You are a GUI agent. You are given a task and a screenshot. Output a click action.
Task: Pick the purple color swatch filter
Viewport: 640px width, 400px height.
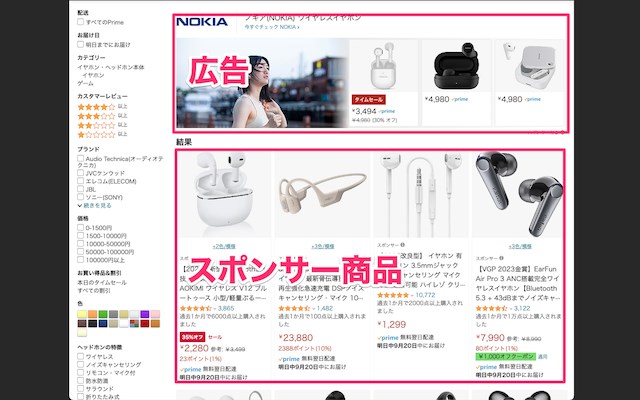[144, 314]
